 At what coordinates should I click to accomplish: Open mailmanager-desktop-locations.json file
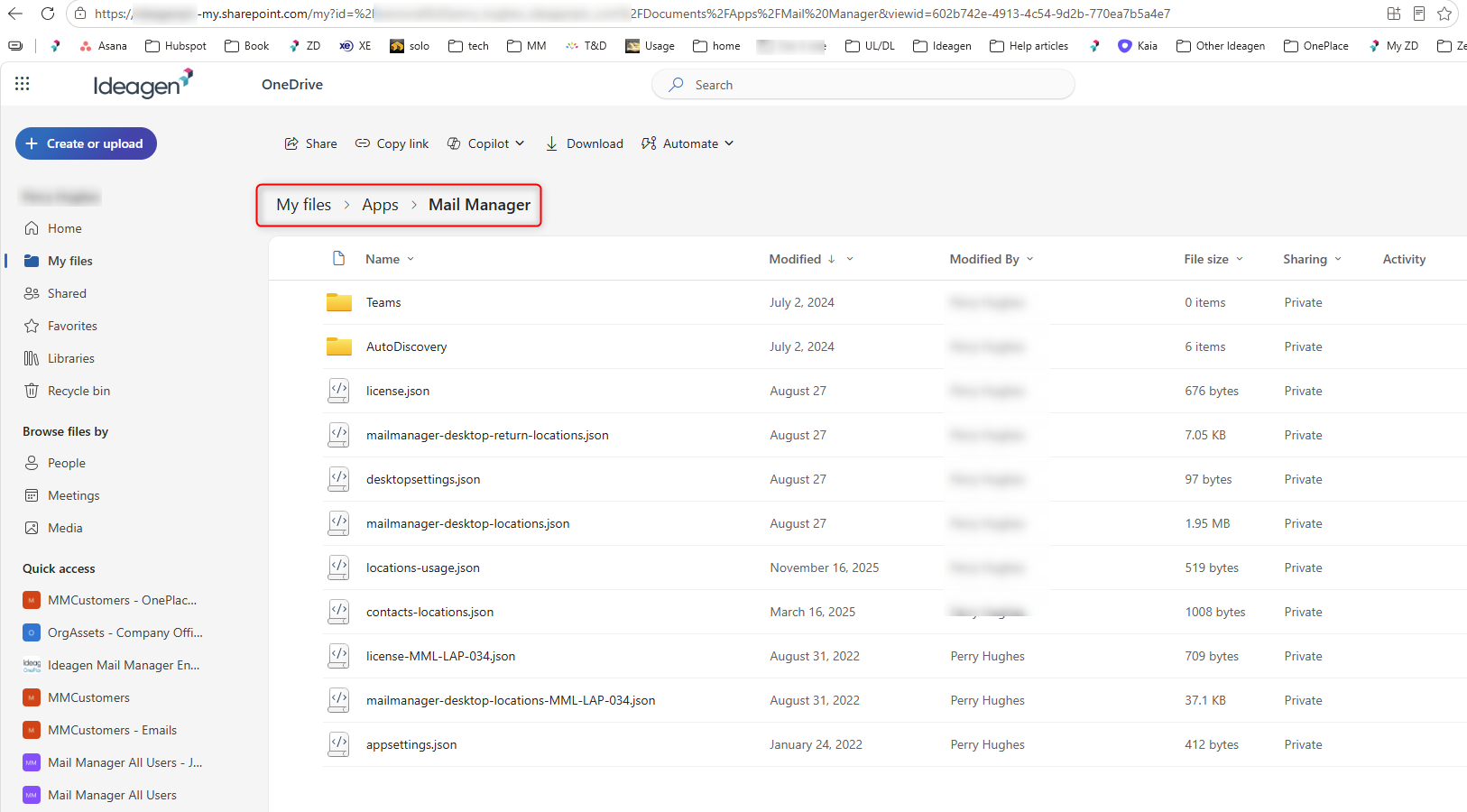[467, 523]
